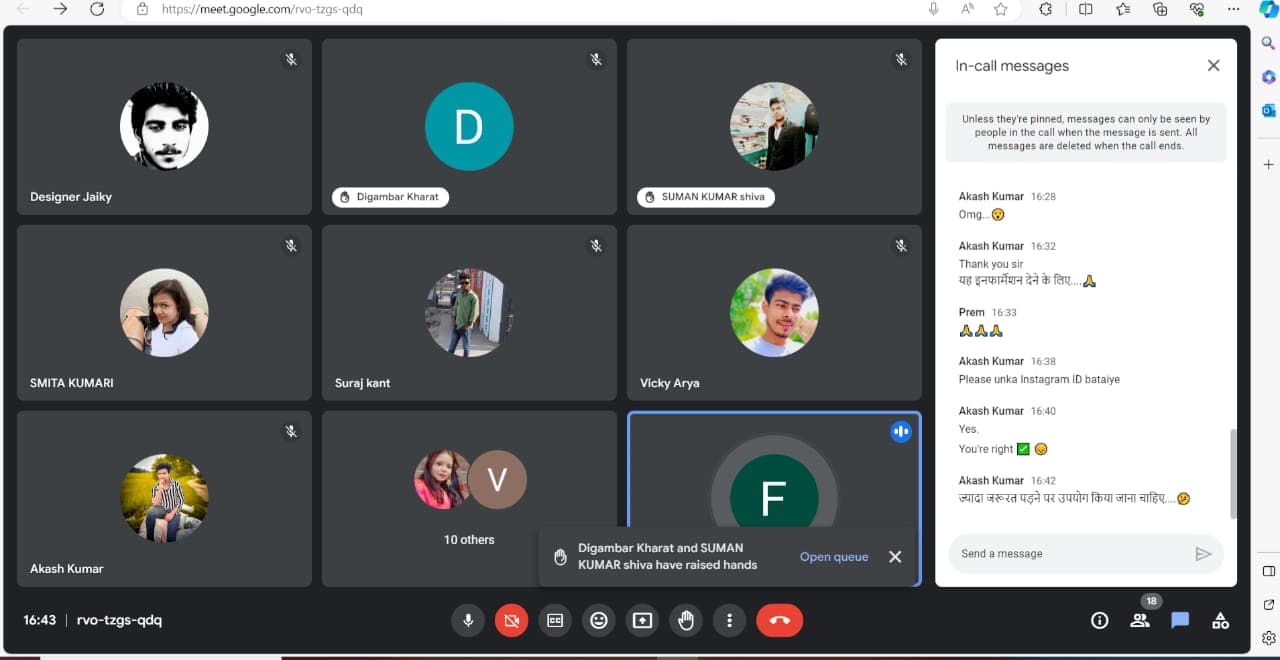This screenshot has width=1280, height=660.
Task: Raise your hand
Action: [686, 620]
